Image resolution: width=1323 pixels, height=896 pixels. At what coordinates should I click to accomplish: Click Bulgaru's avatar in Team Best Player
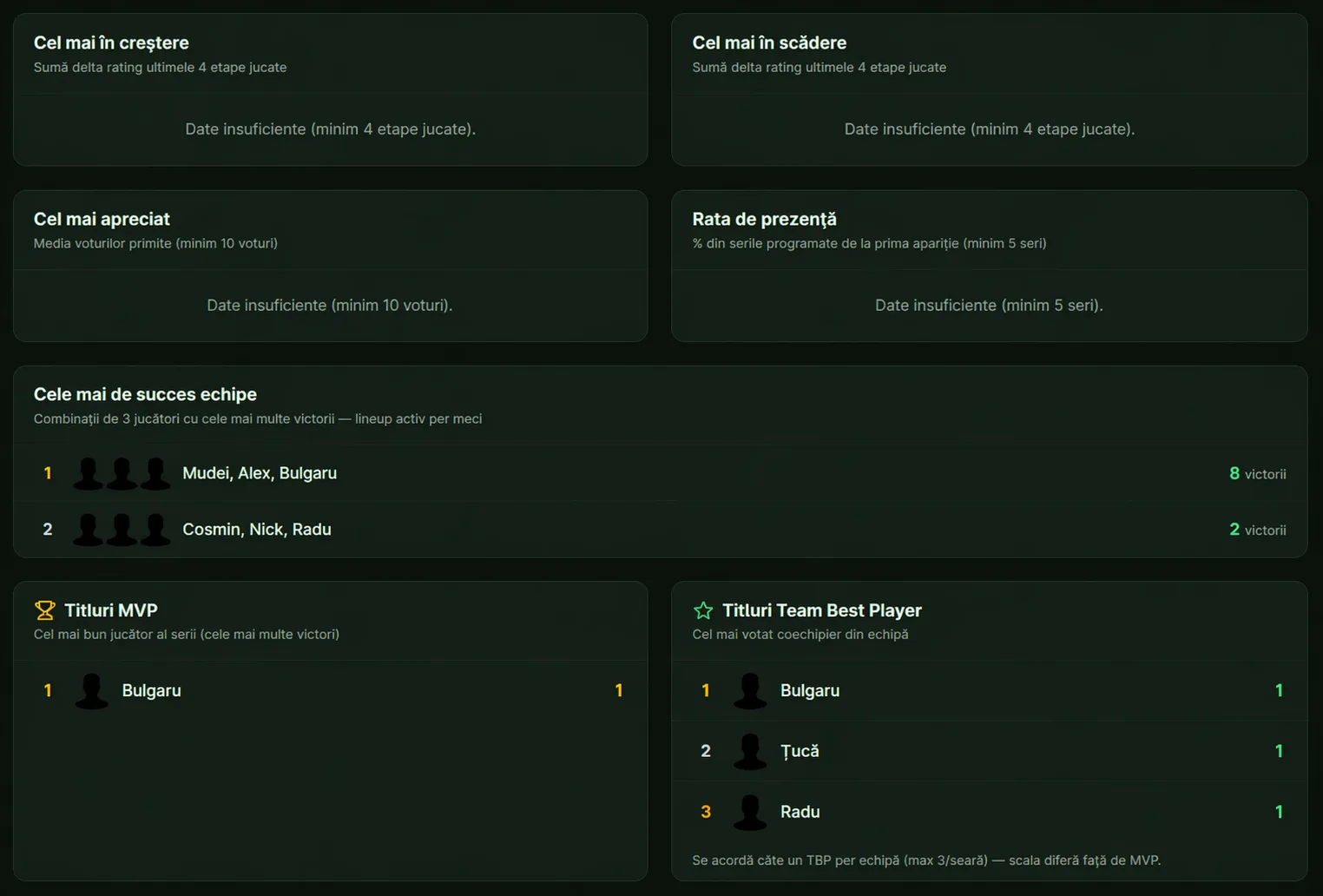pyautogui.click(x=750, y=691)
